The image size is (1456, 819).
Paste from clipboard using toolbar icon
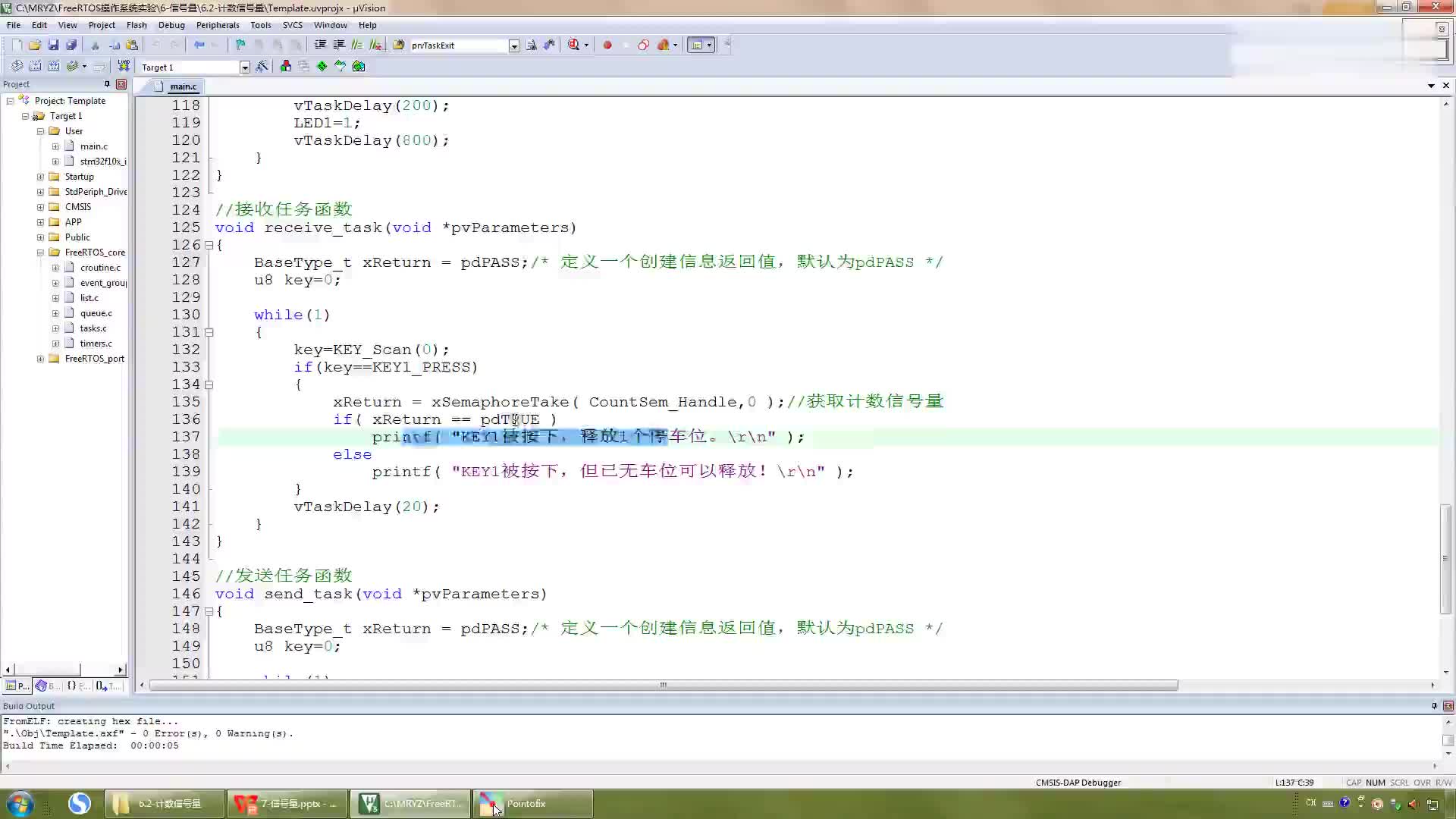point(132,45)
